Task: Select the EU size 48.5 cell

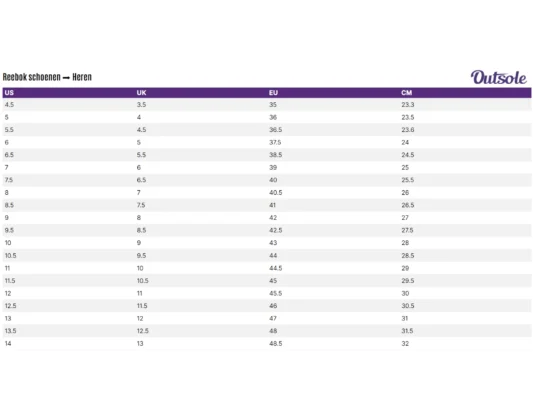Action: click(276, 344)
